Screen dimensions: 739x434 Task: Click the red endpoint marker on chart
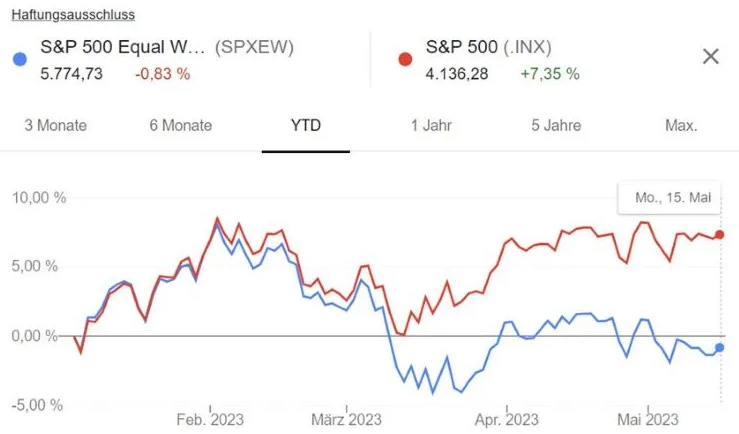click(720, 235)
